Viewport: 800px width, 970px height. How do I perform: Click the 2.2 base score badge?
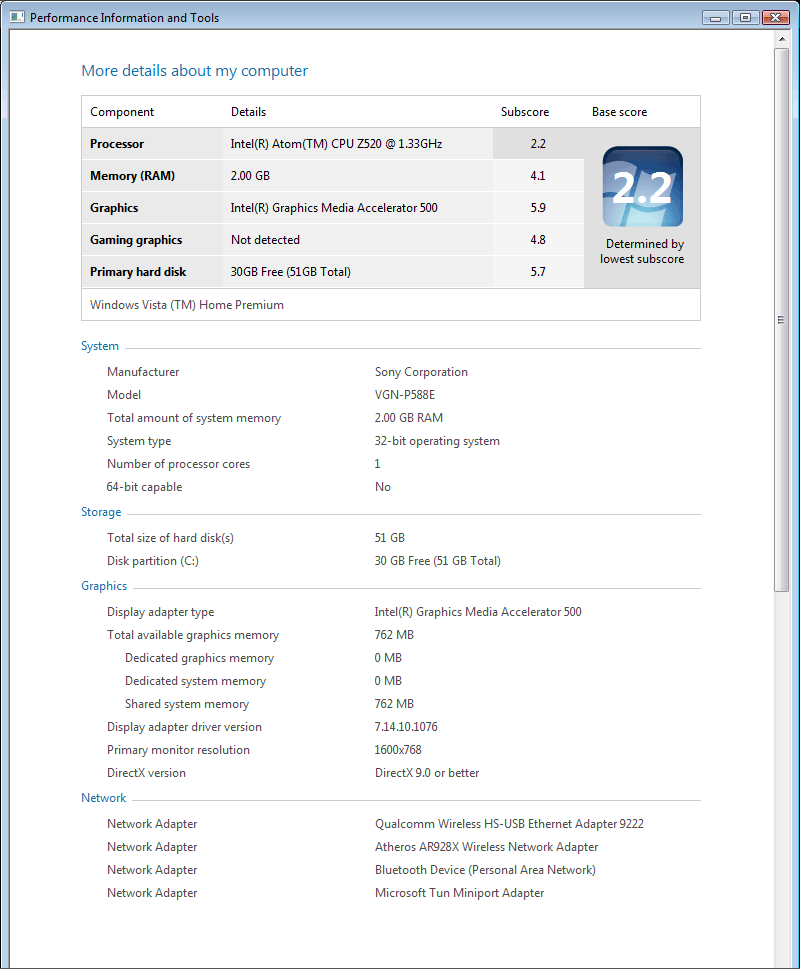(x=642, y=186)
